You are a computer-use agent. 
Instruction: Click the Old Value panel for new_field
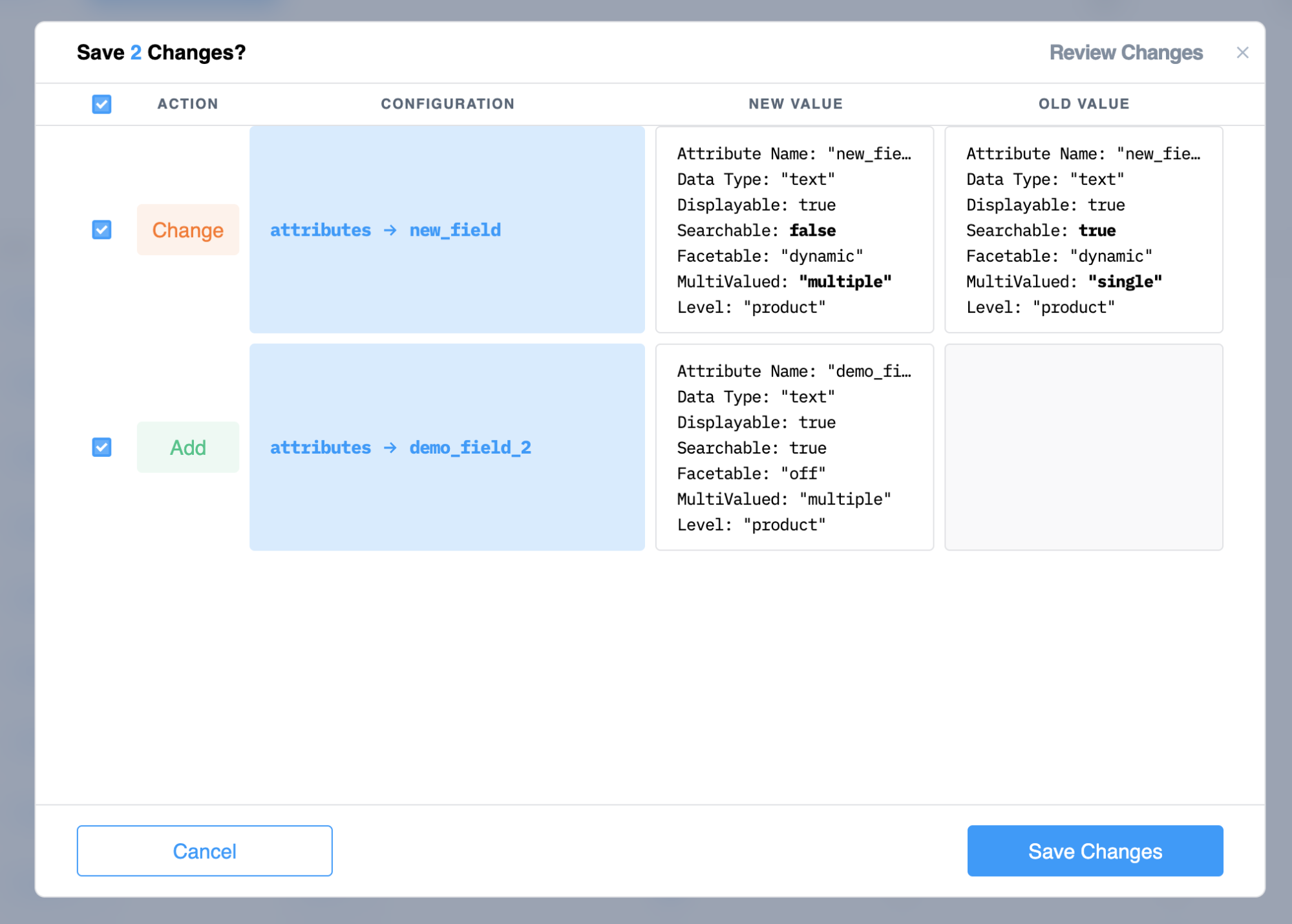tap(1083, 230)
